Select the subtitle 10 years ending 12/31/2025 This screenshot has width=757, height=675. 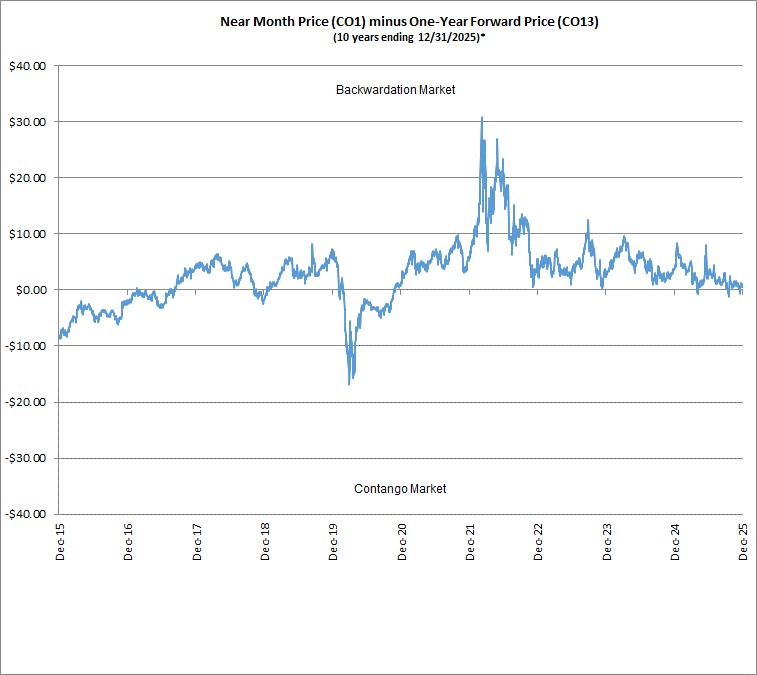pos(408,38)
